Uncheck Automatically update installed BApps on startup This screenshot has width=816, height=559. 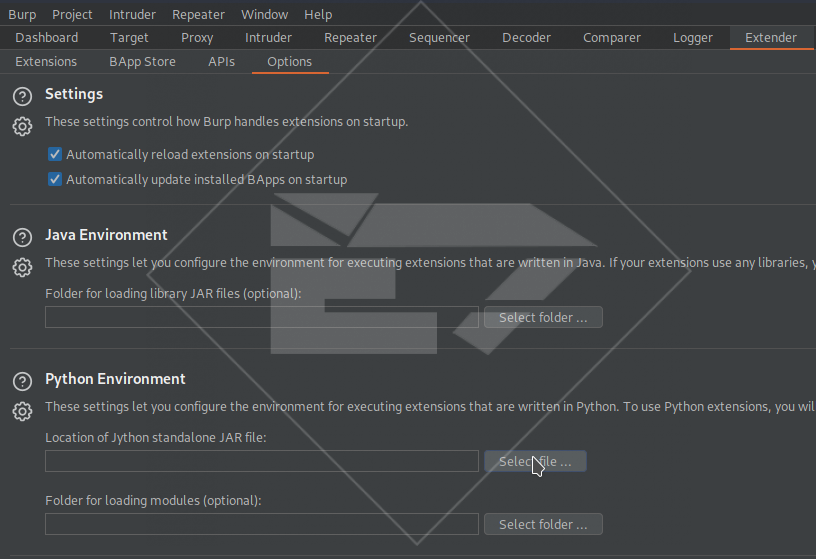click(x=55, y=180)
